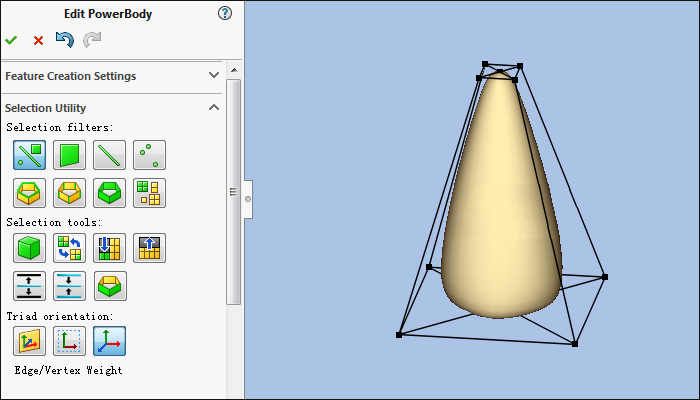This screenshot has height=400, width=700.
Task: Cancel edit with the red X
Action: pos(38,41)
